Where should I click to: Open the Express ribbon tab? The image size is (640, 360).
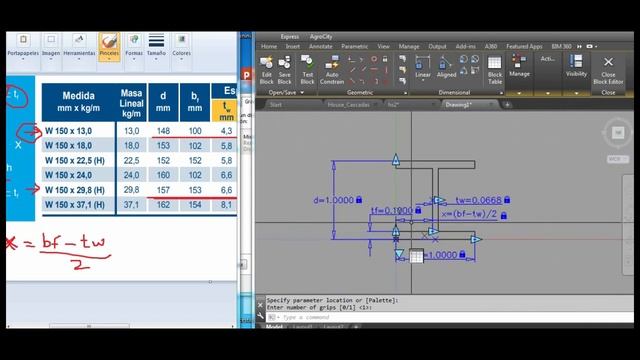[x=289, y=37]
